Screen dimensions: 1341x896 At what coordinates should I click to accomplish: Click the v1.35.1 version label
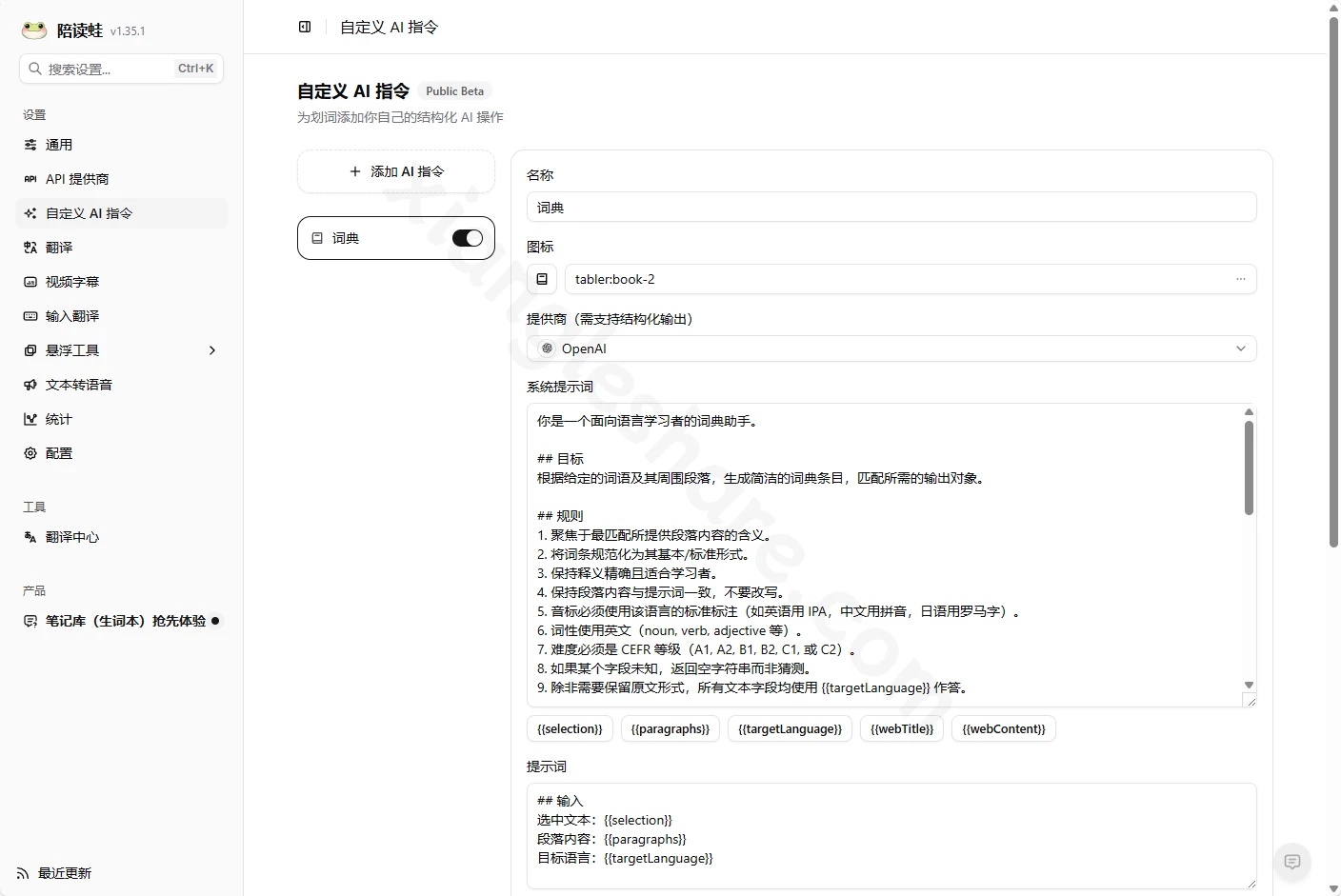(x=128, y=30)
